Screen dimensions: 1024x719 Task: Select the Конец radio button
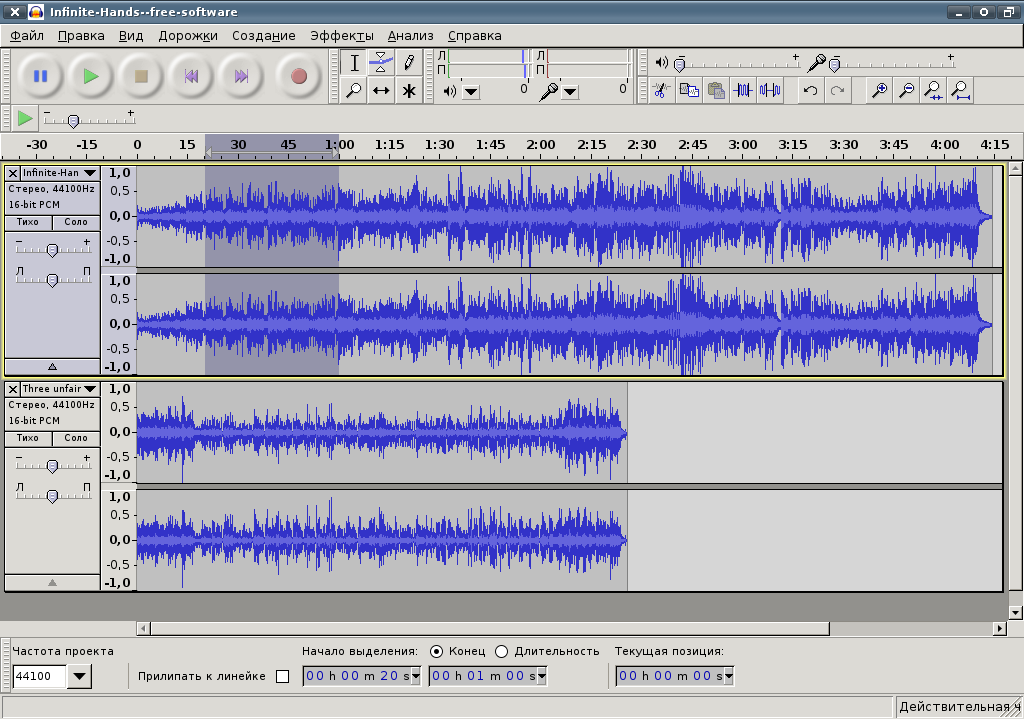click(436, 651)
